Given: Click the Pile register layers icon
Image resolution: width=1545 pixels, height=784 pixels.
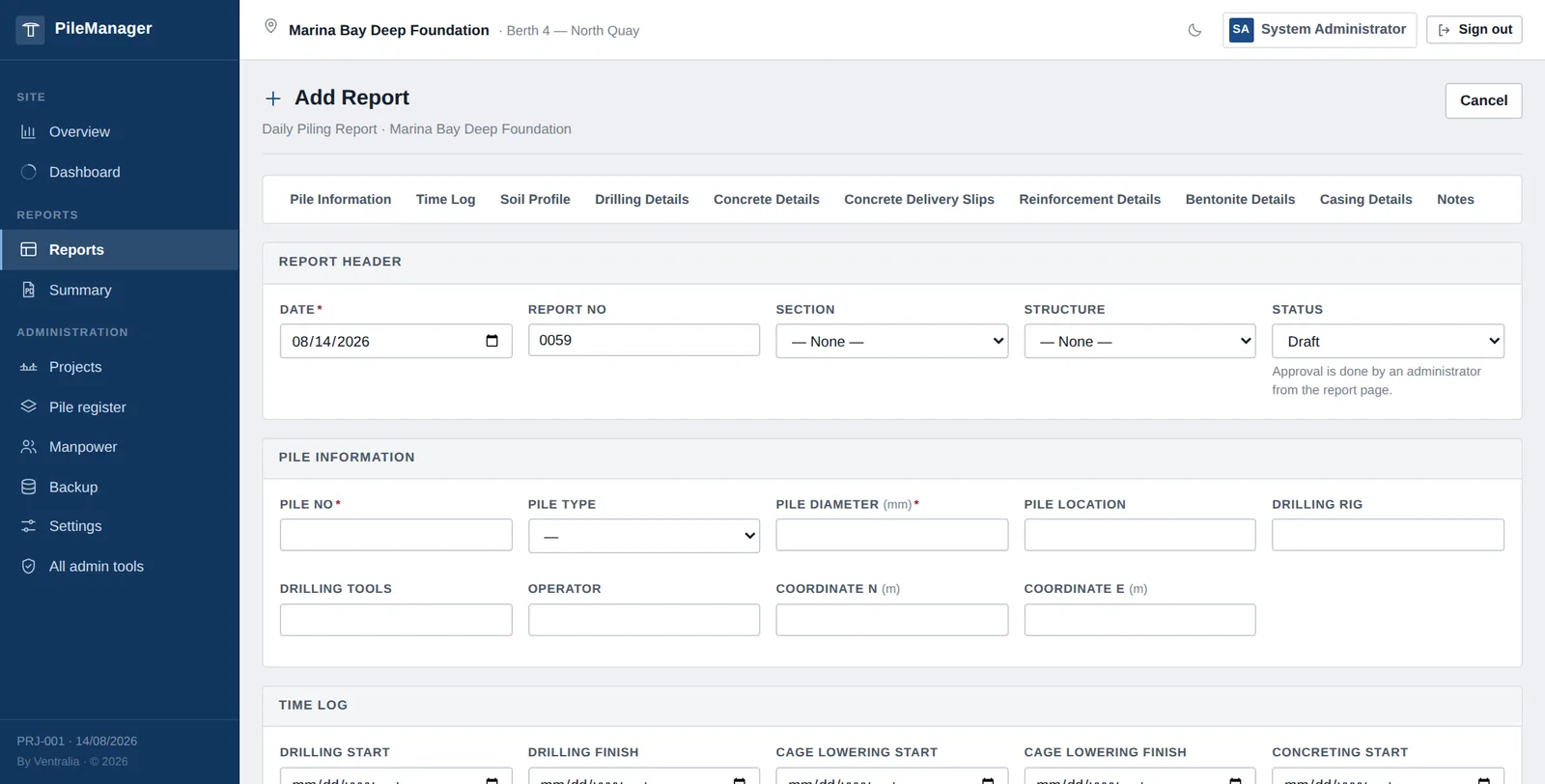Looking at the screenshot, I should coord(28,406).
